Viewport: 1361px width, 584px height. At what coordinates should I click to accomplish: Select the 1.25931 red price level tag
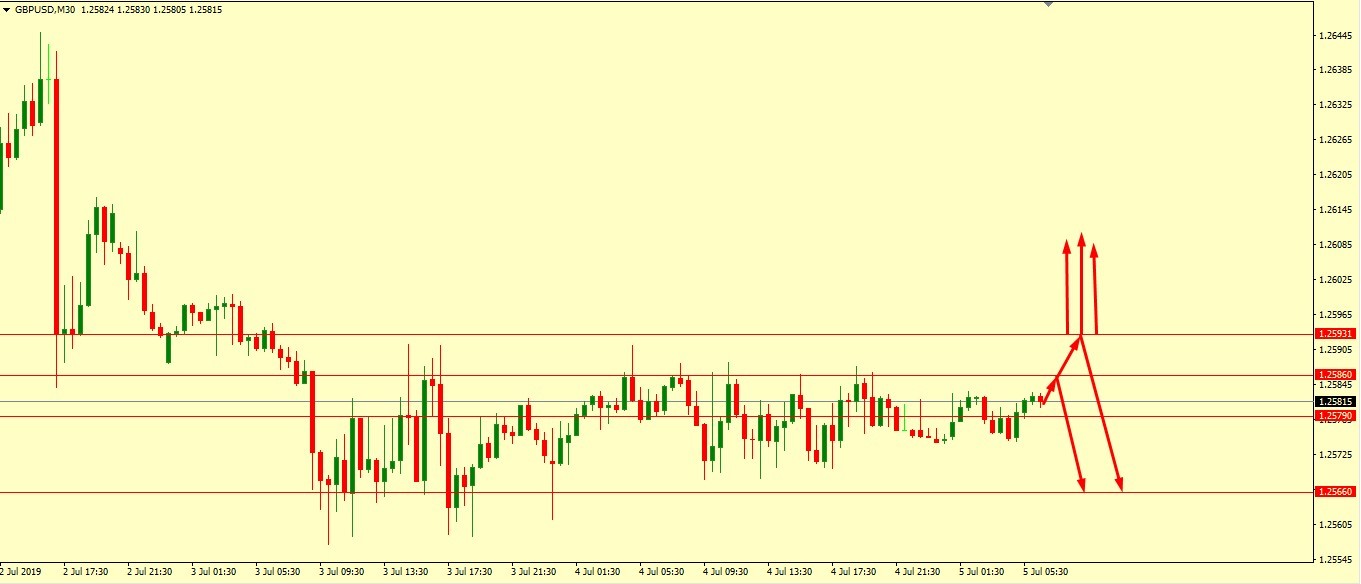tap(1335, 334)
